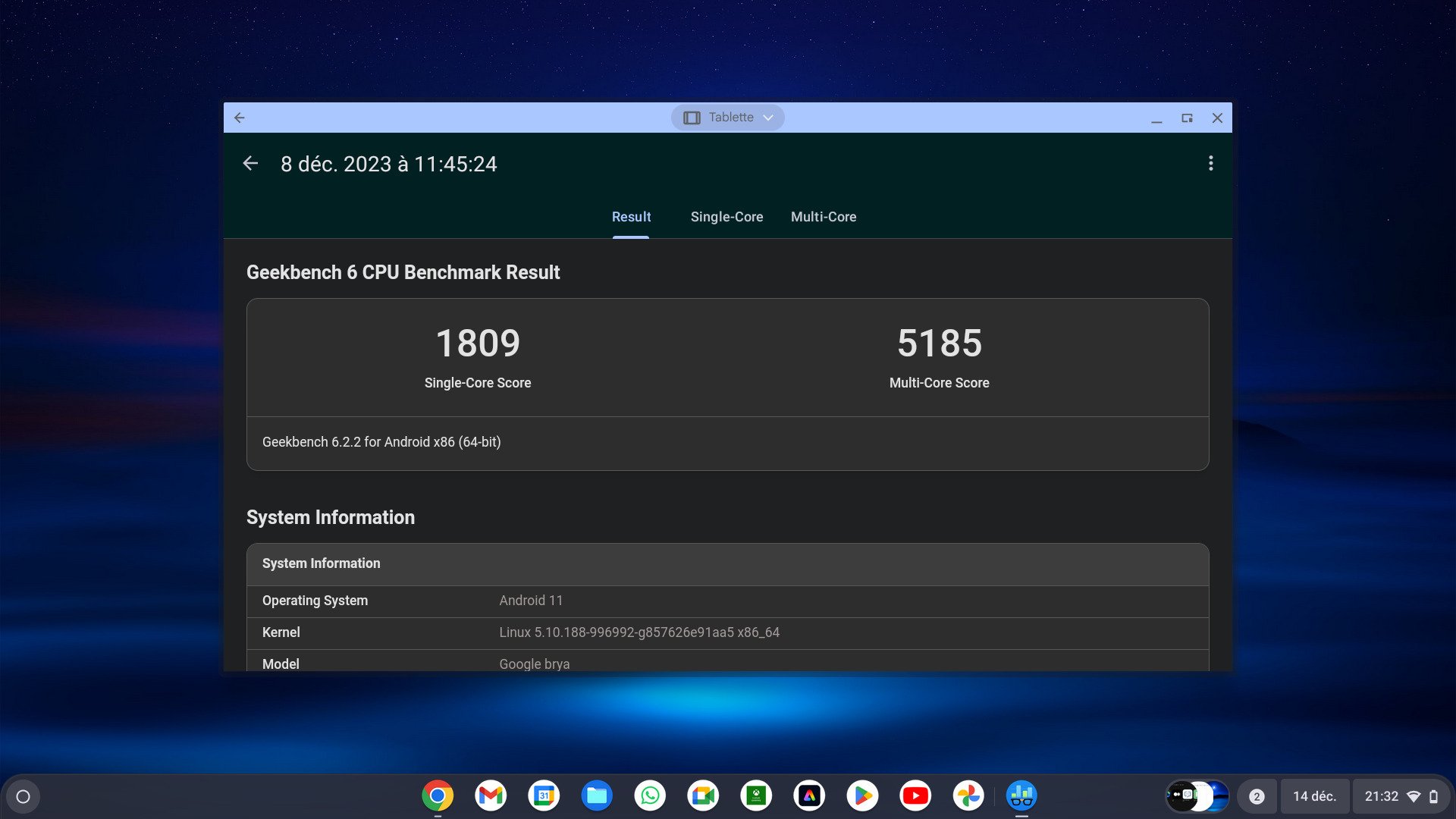Open the ChromeOS app launcher
The width and height of the screenshot is (1456, 819).
tap(23, 795)
